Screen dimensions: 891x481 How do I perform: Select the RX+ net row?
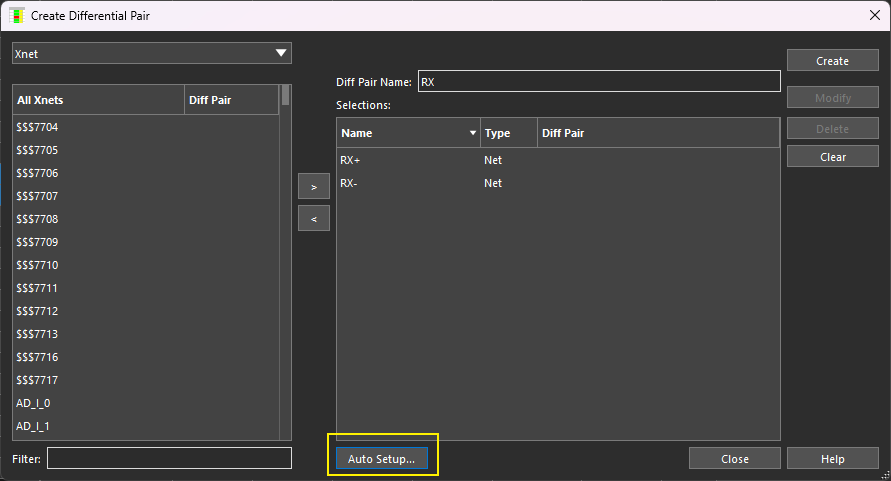350,160
